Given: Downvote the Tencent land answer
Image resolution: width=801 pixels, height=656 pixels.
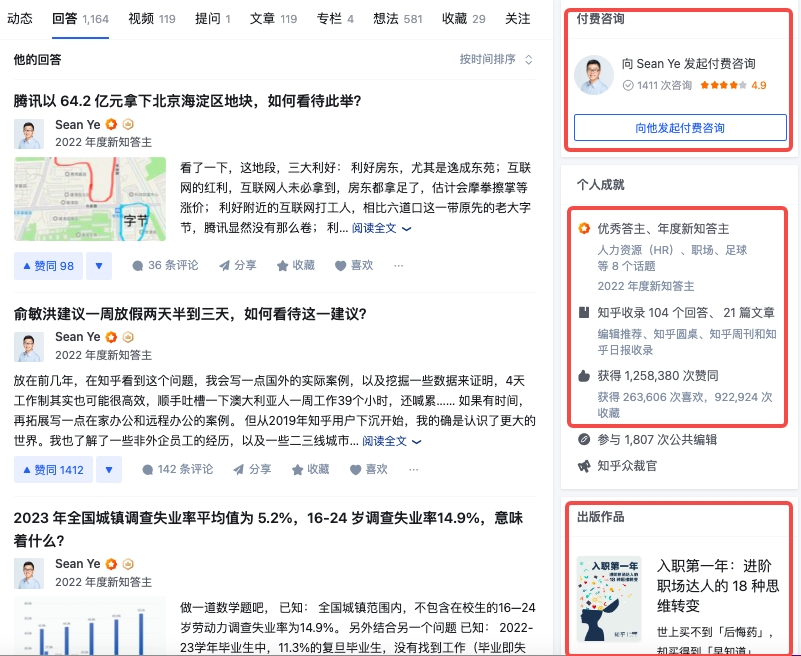Looking at the screenshot, I should (x=99, y=266).
